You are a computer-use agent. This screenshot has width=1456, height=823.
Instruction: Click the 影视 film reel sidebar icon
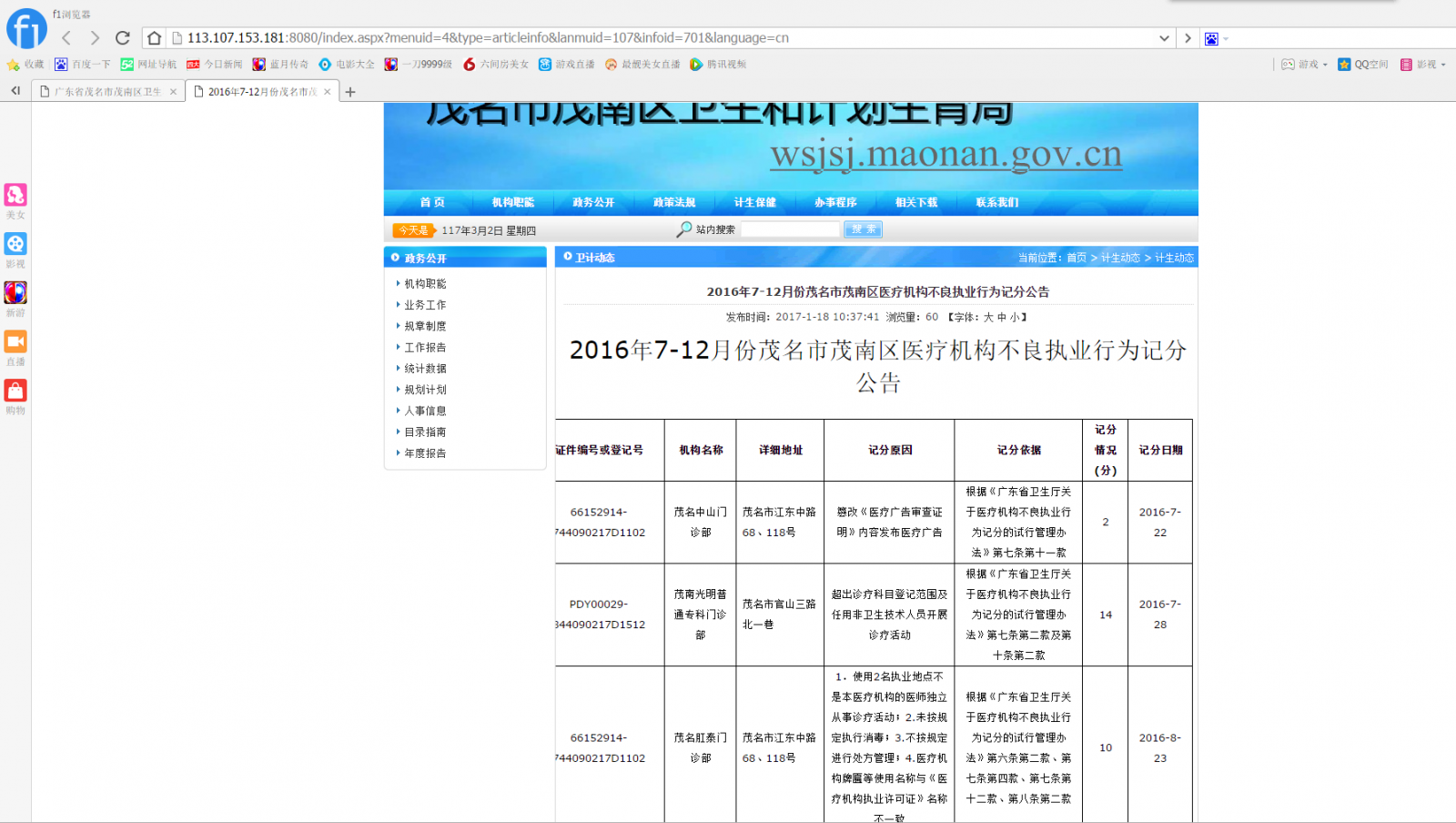coord(15,244)
